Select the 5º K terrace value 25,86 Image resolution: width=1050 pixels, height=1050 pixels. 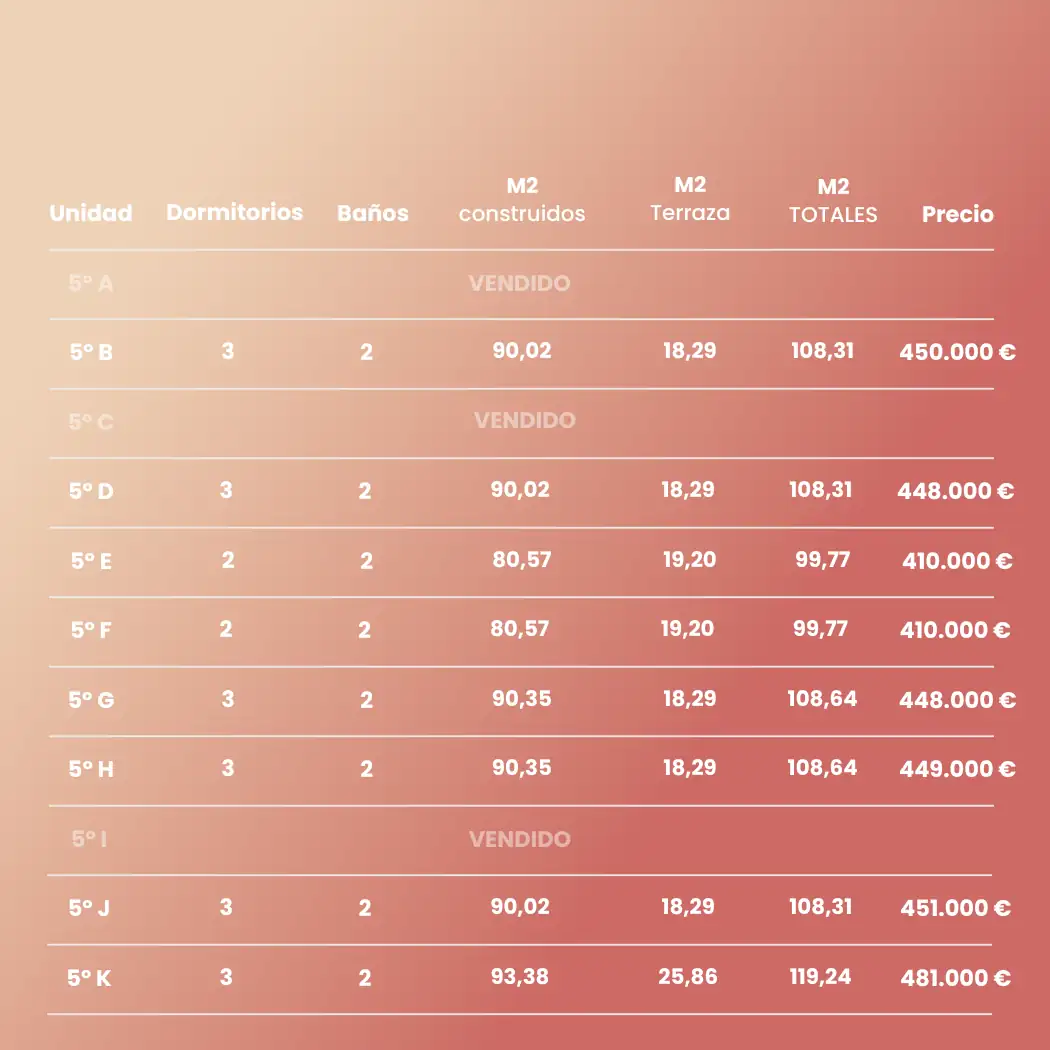click(x=688, y=976)
